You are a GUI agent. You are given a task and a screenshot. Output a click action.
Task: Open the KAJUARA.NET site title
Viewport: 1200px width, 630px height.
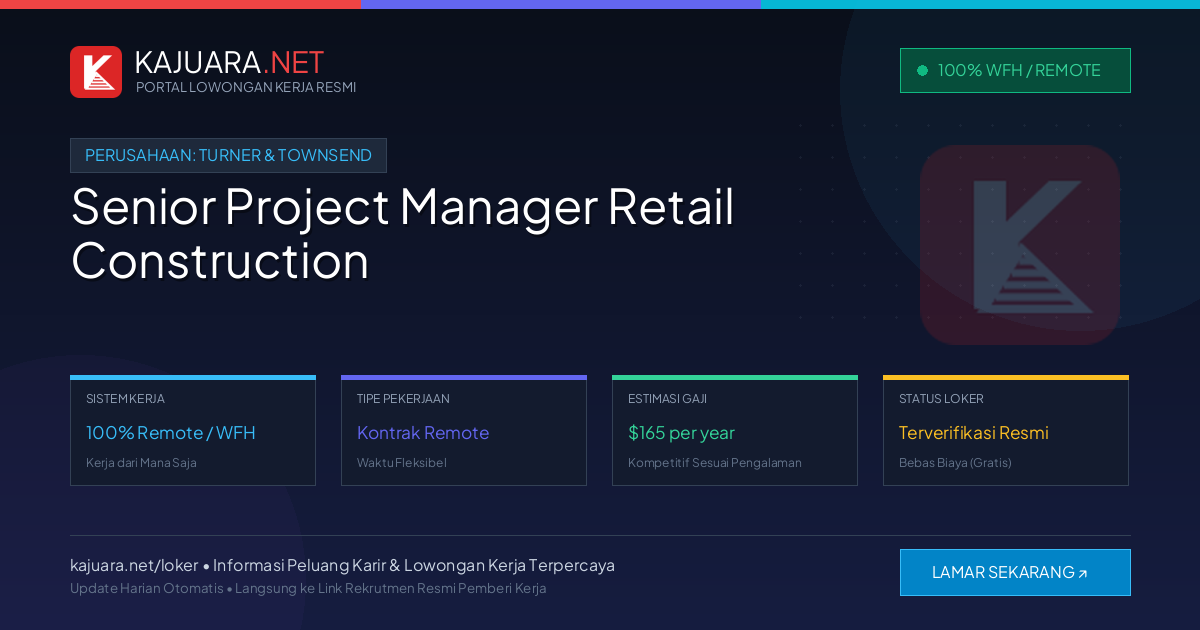(229, 62)
